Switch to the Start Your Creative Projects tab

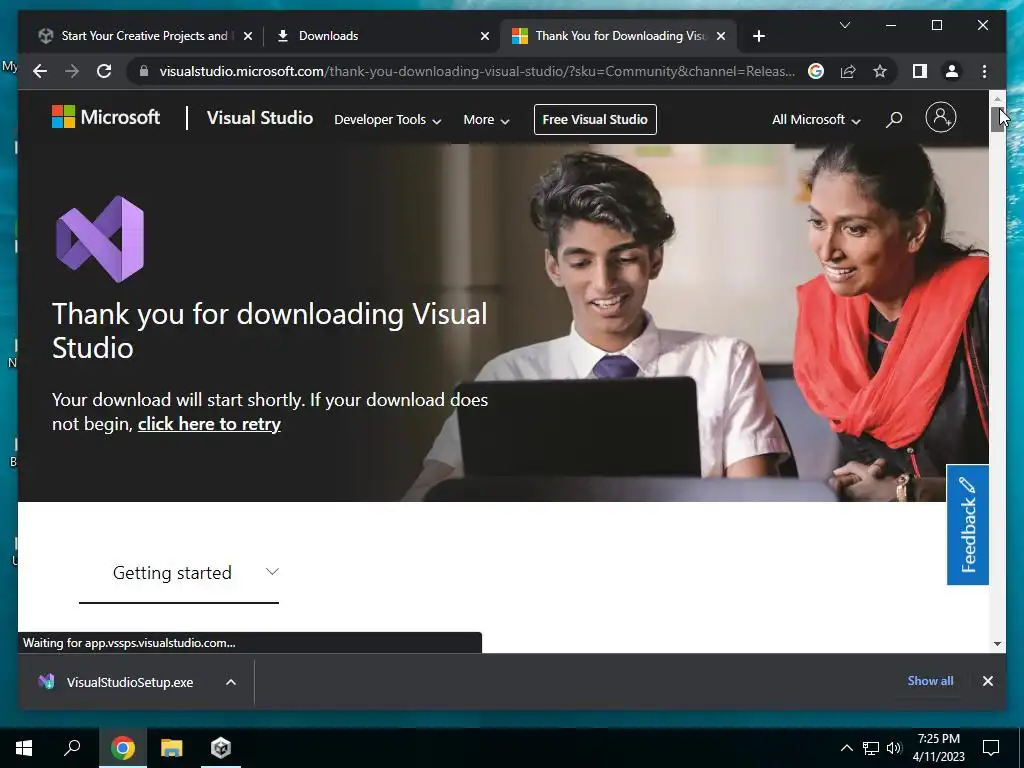(144, 36)
